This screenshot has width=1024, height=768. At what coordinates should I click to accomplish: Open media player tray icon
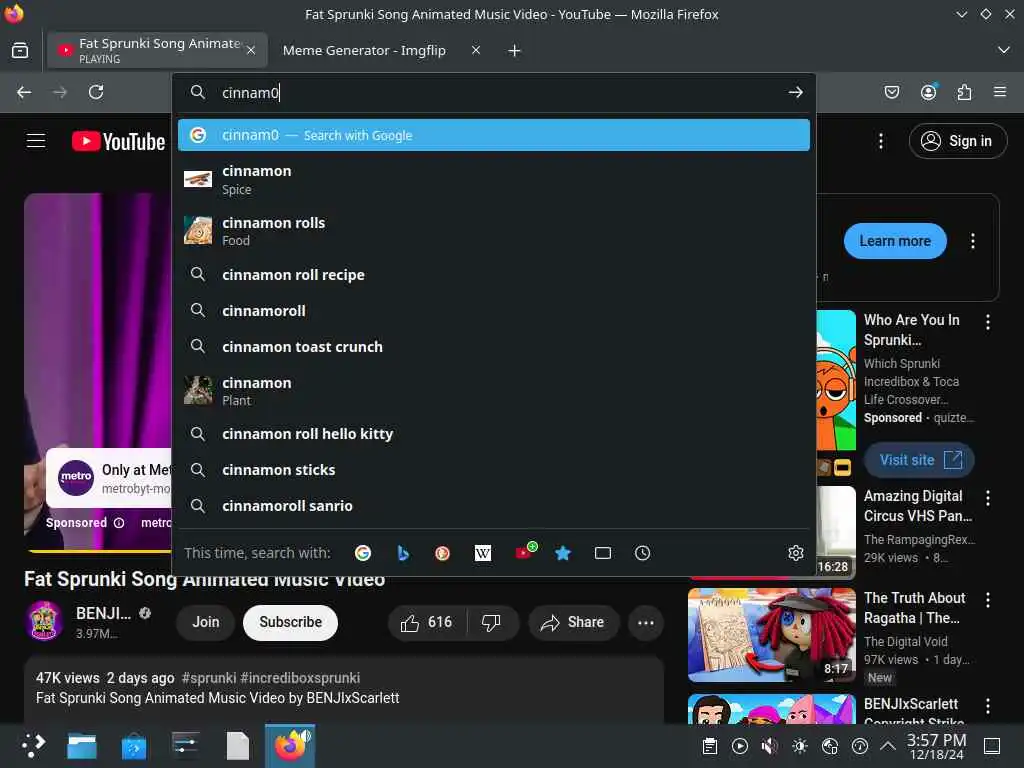pyautogui.click(x=740, y=746)
